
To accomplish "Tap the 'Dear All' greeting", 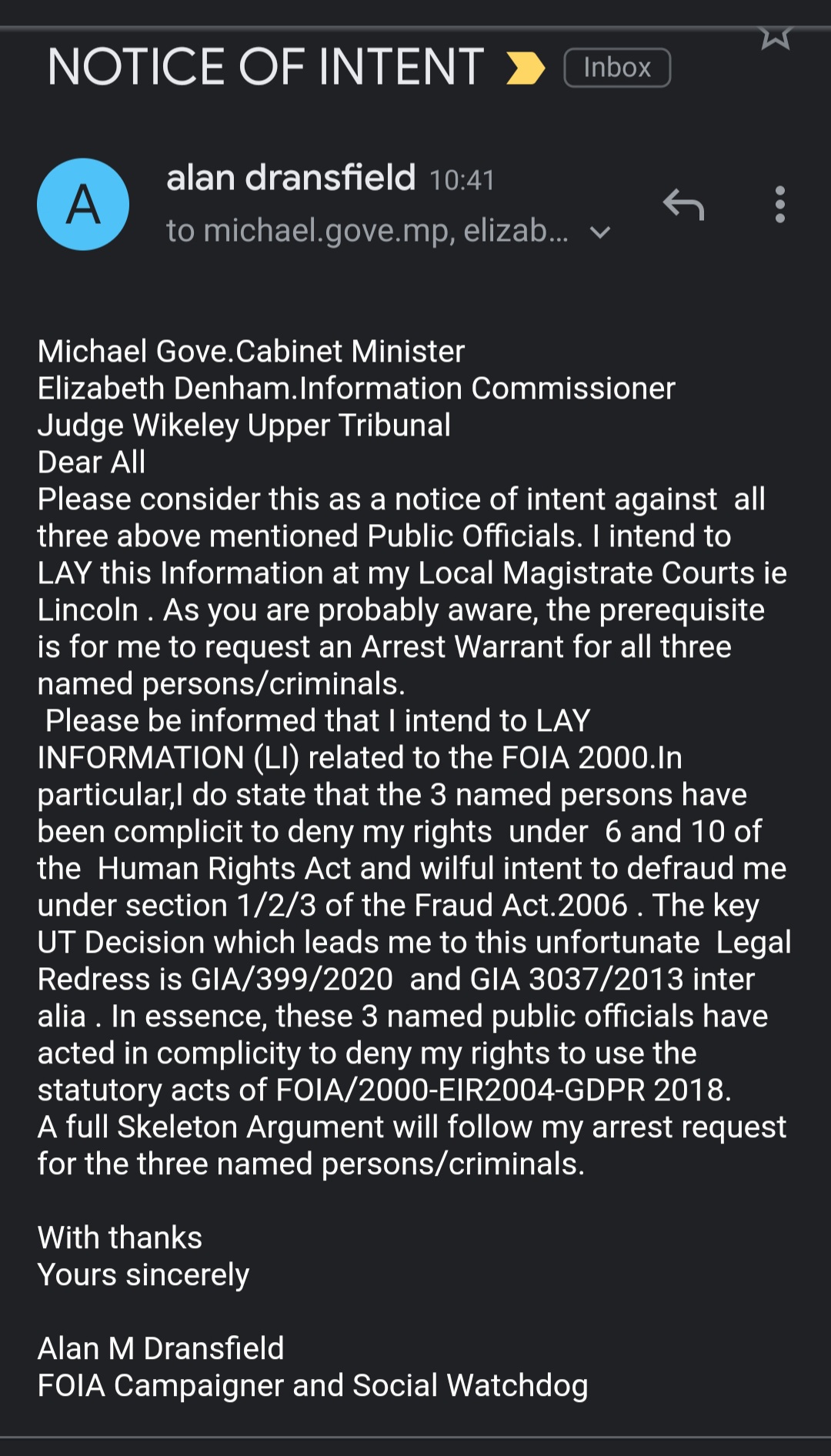I will [92, 463].
